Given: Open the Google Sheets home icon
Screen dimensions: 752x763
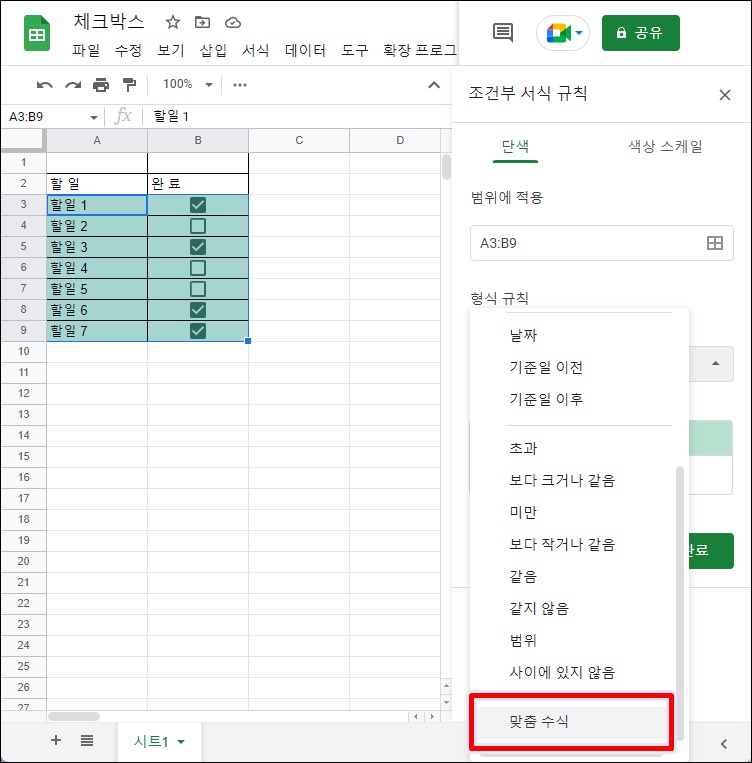Looking at the screenshot, I should coord(37,33).
